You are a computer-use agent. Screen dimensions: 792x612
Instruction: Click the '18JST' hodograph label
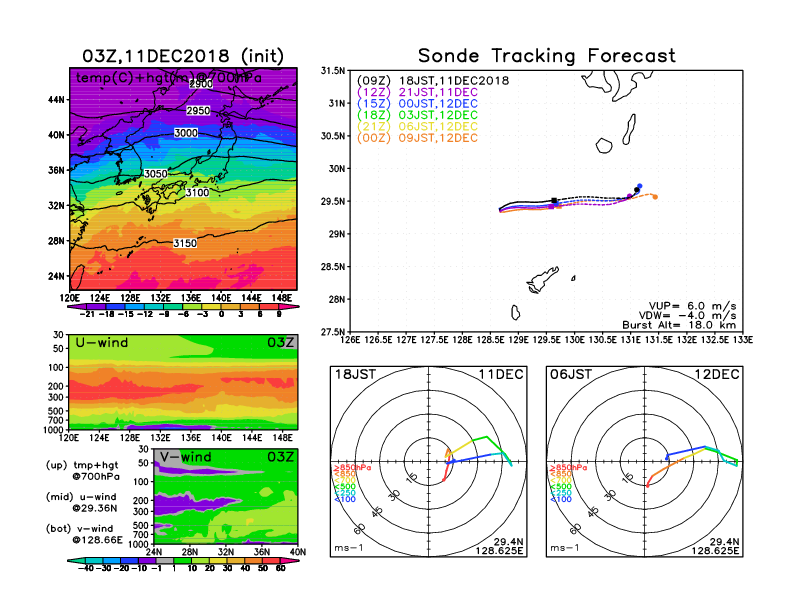(356, 375)
